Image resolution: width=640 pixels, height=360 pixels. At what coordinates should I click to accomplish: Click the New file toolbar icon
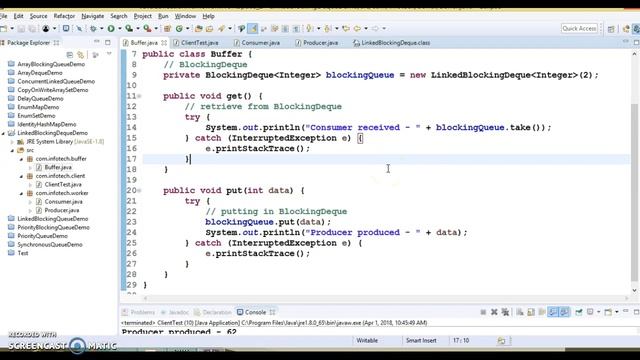point(4,29)
